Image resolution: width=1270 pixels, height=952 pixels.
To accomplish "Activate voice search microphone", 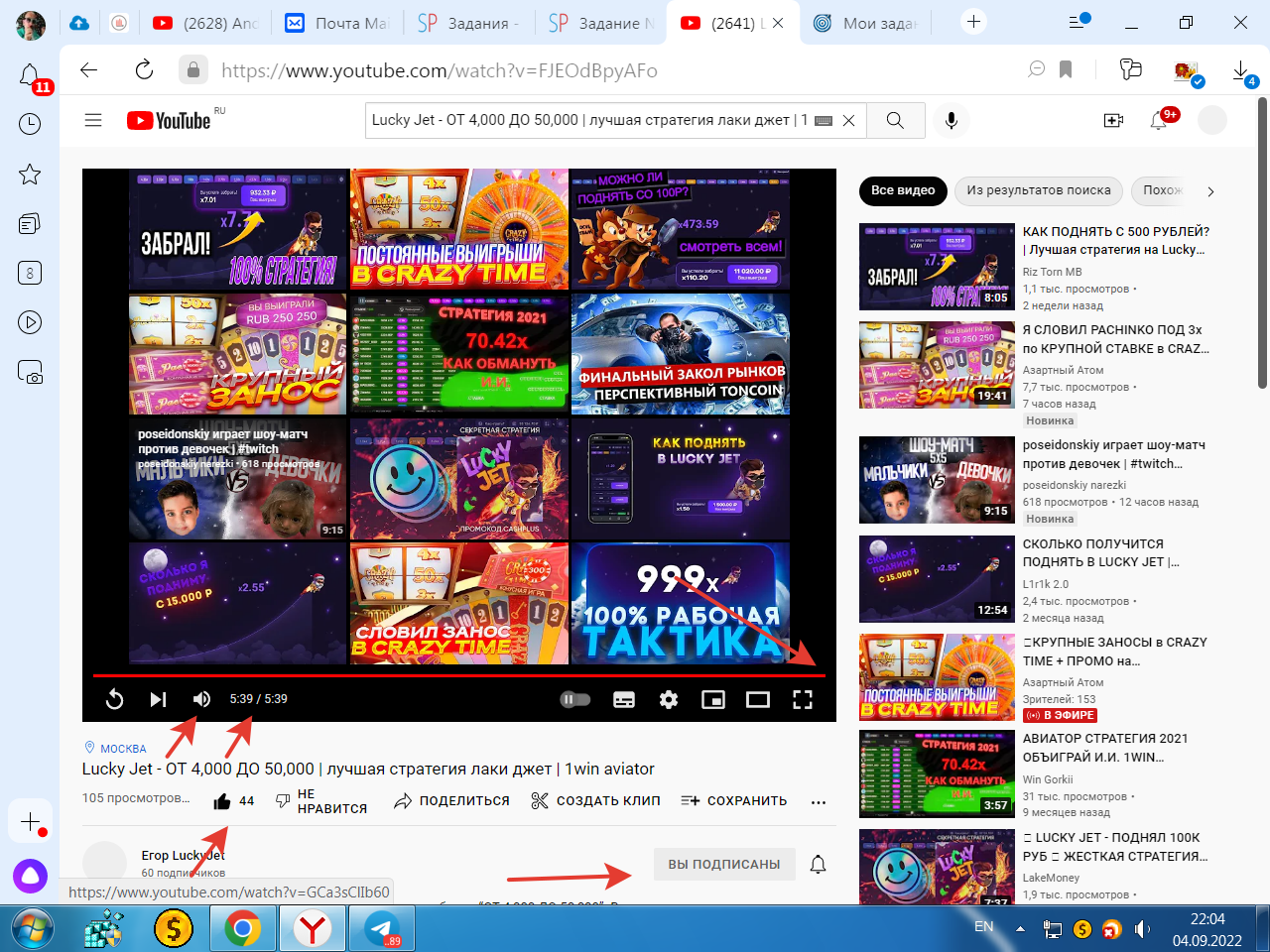I will (x=951, y=120).
